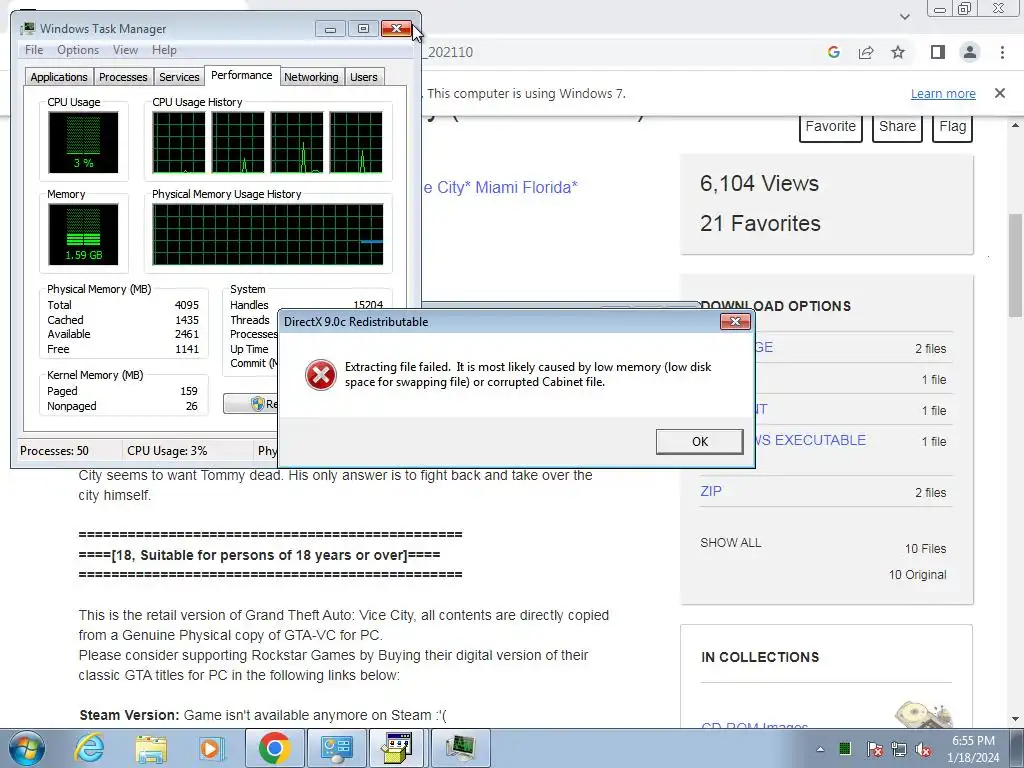Switch to the DirectX installer taskbar item

(x=398, y=748)
